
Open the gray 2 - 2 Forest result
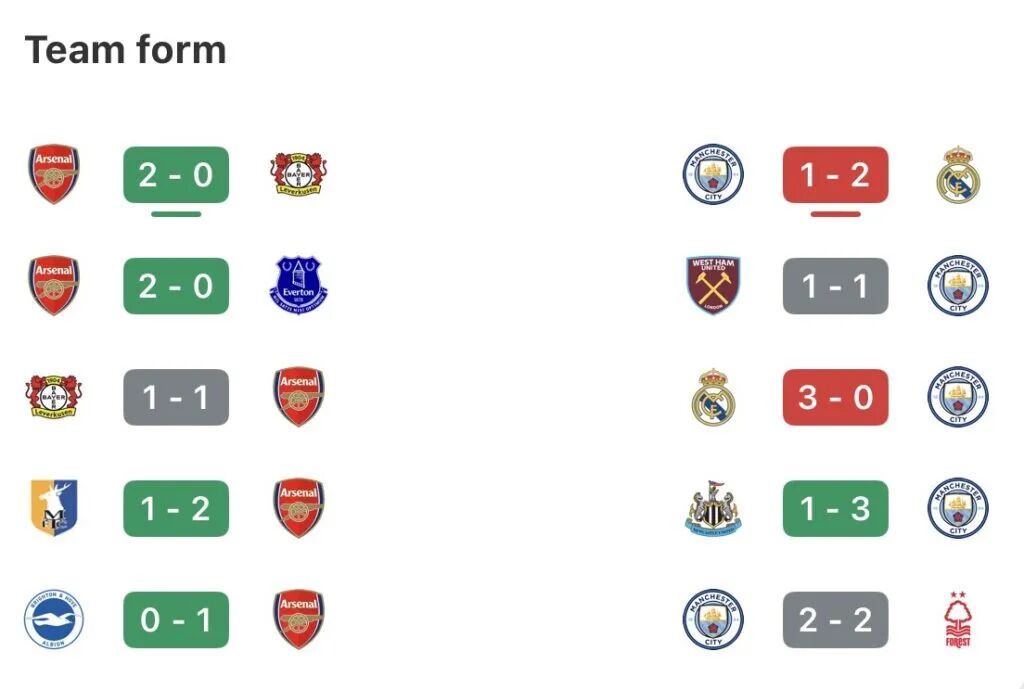(835, 620)
